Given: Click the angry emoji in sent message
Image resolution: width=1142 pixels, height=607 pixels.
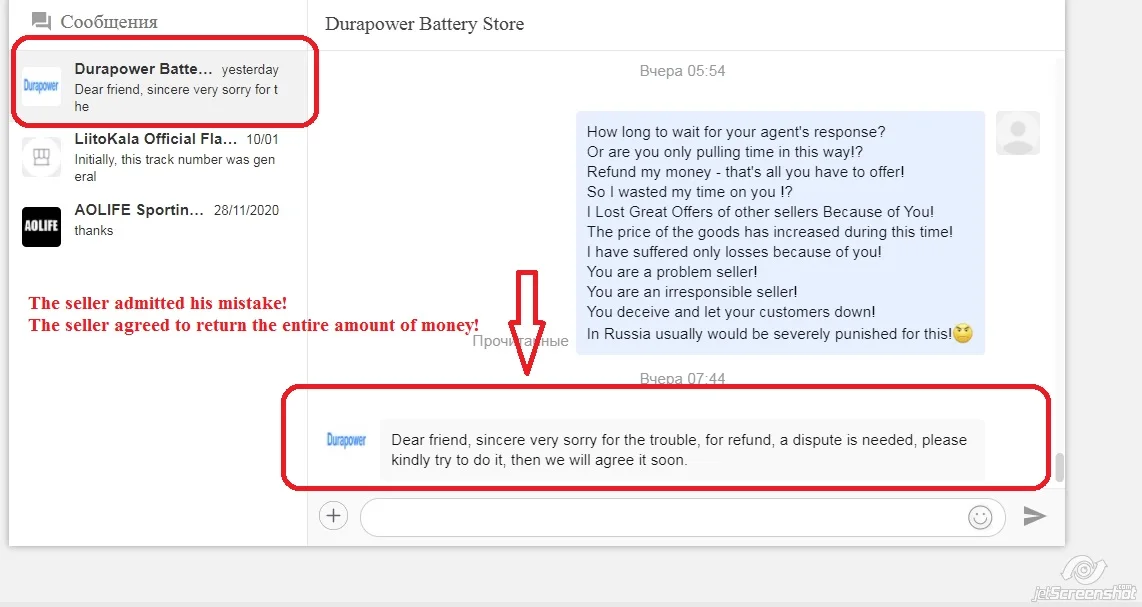Looking at the screenshot, I should [963, 334].
